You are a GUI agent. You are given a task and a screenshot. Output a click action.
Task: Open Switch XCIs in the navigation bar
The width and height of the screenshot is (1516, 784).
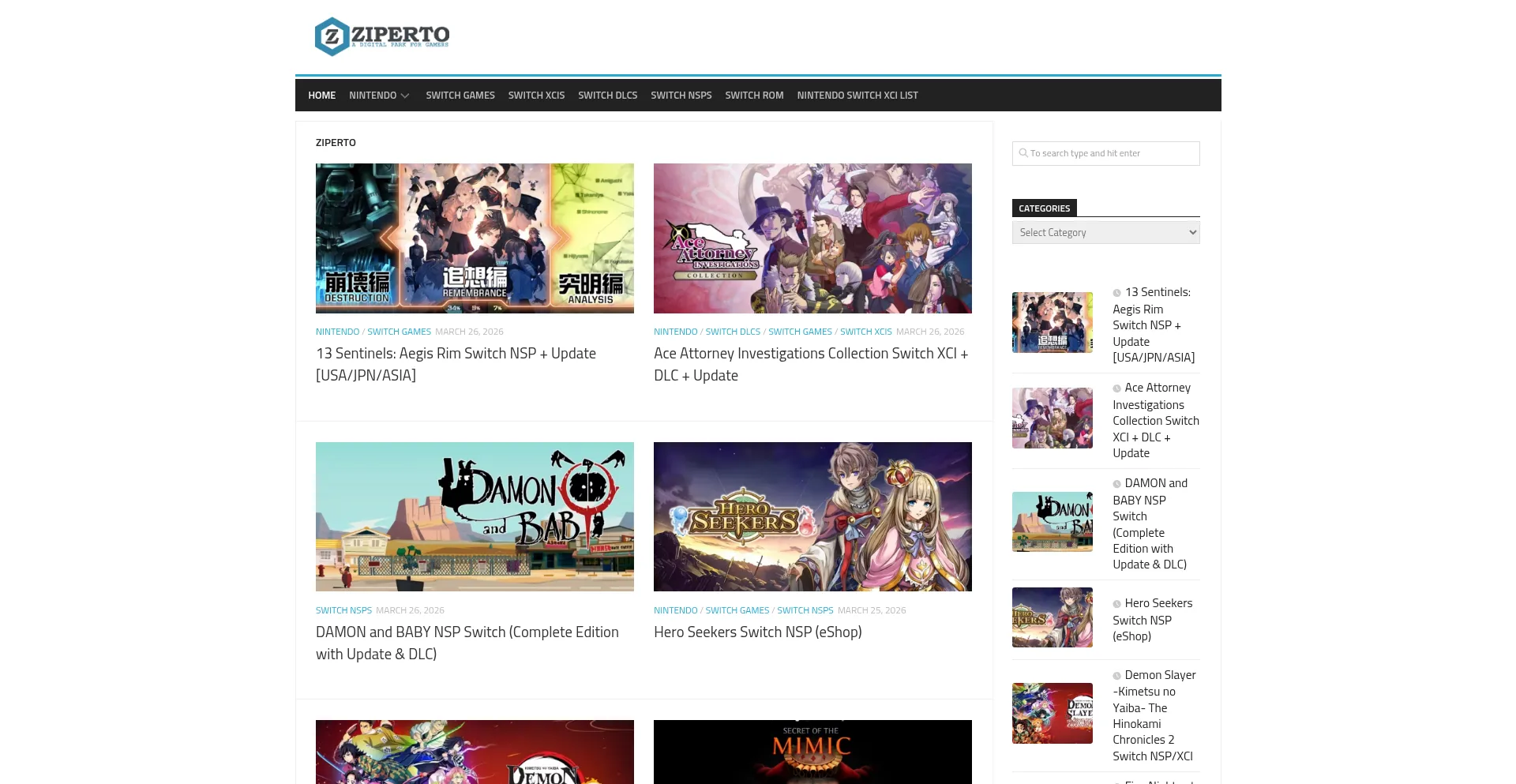(x=537, y=96)
